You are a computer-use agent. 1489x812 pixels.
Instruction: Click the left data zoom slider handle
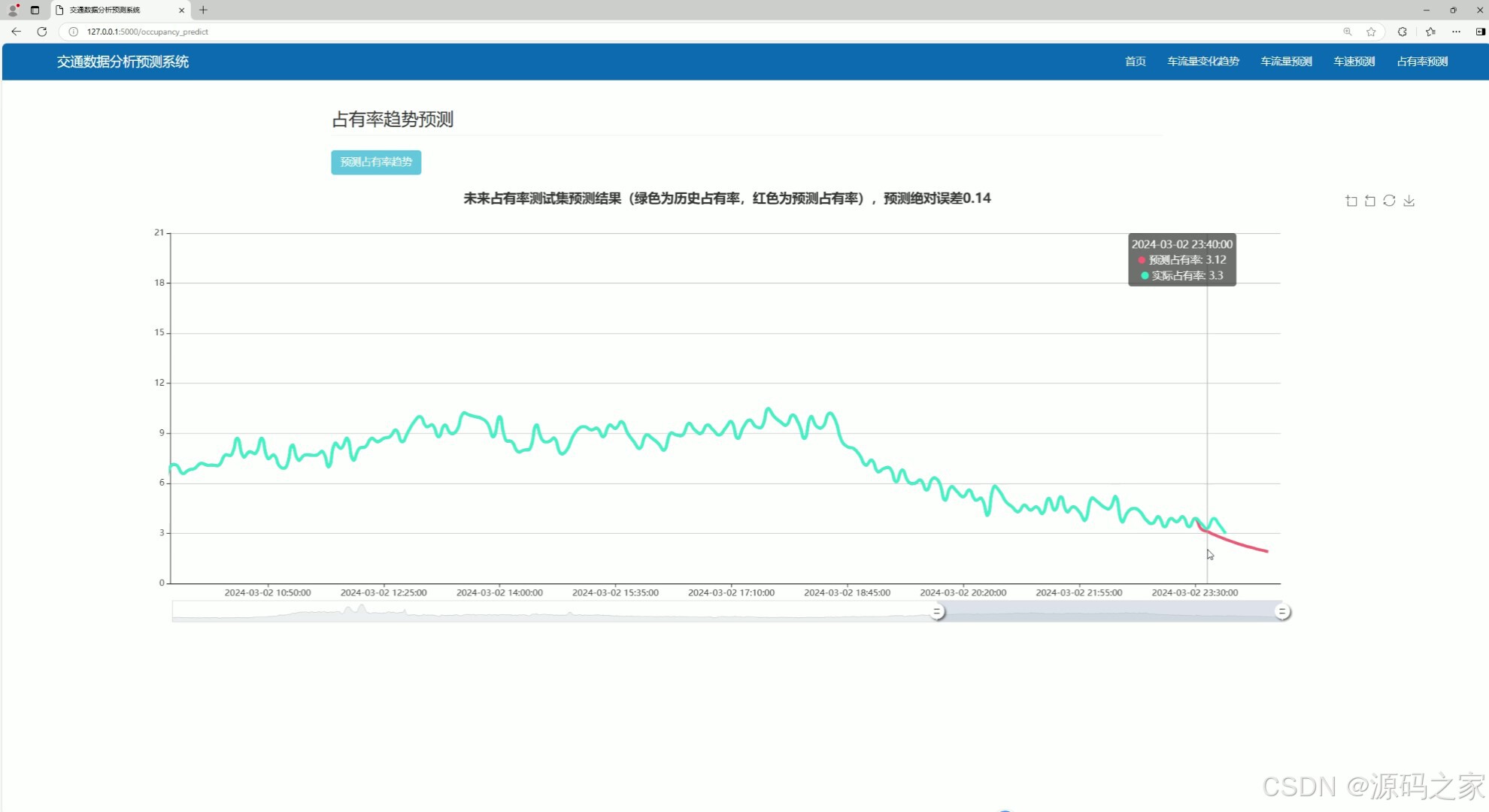937,612
